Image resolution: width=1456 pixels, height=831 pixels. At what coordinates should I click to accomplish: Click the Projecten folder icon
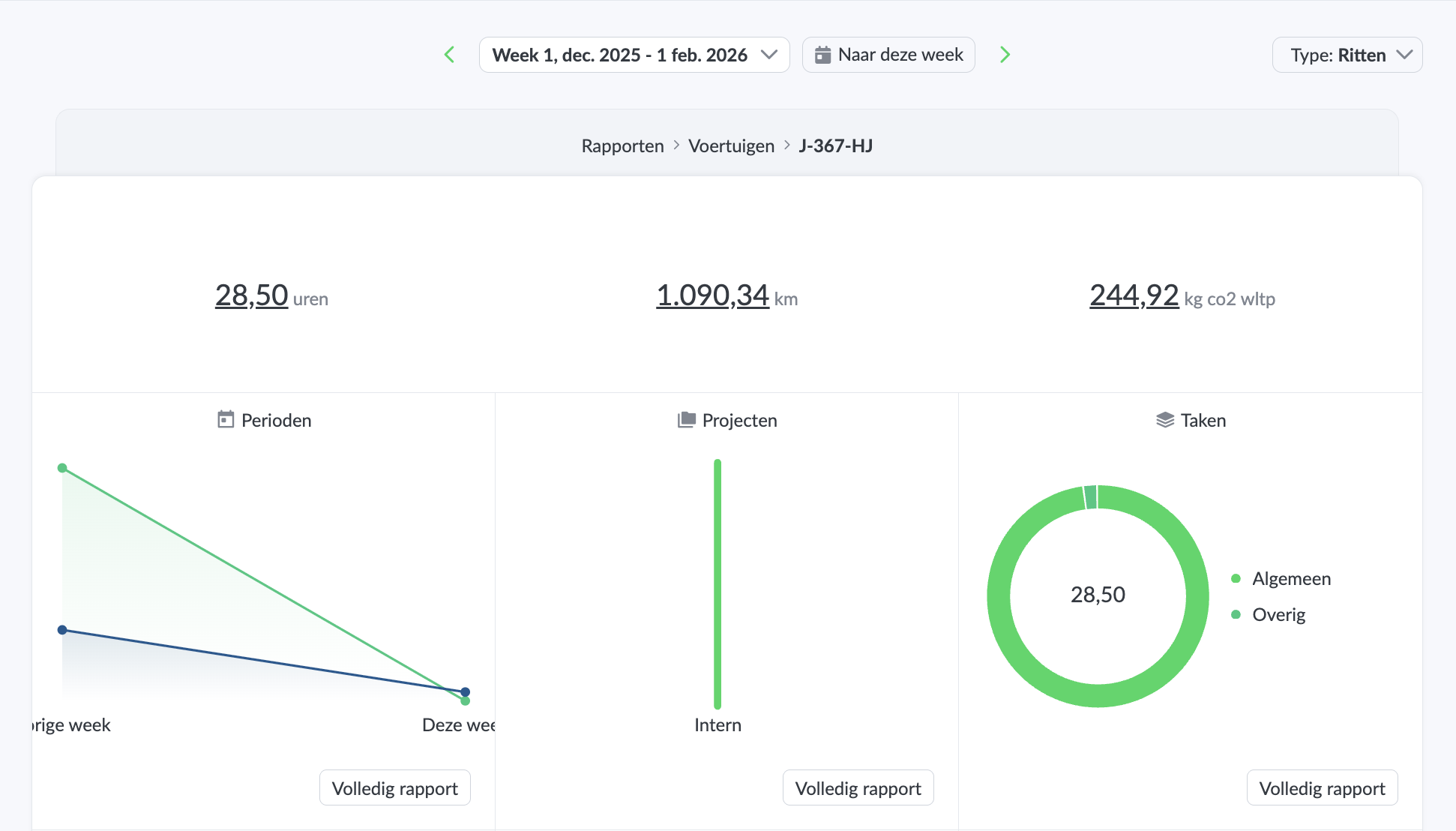[686, 419]
